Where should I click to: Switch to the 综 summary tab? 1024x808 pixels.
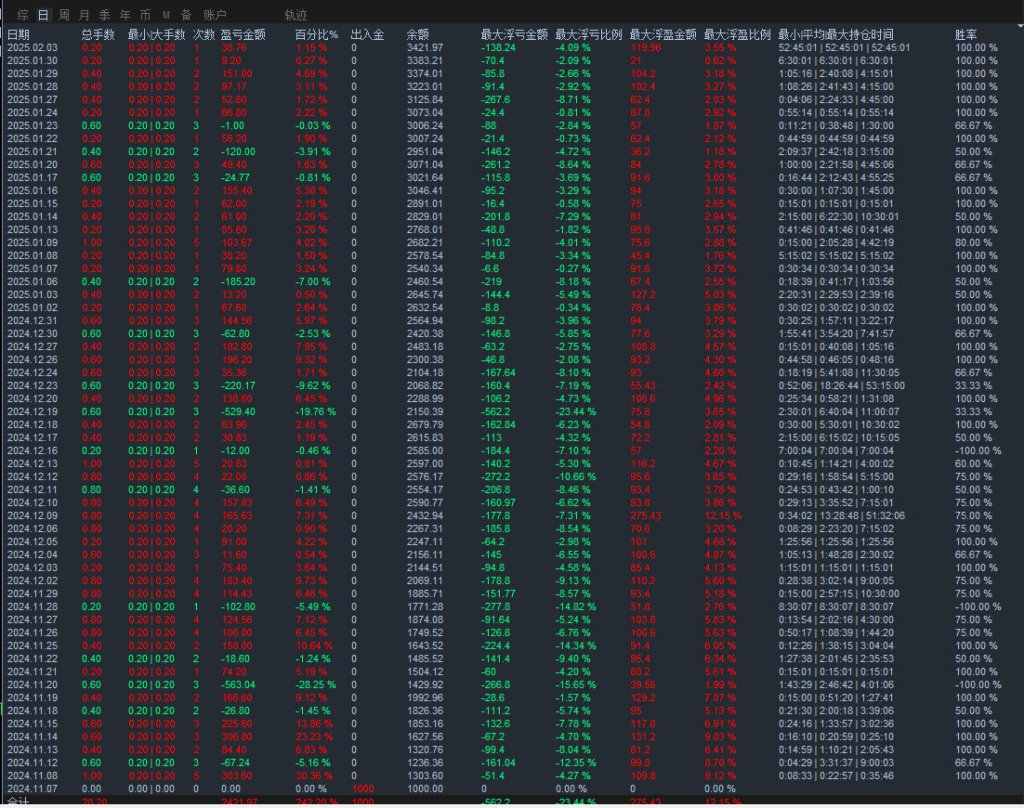click(x=23, y=15)
